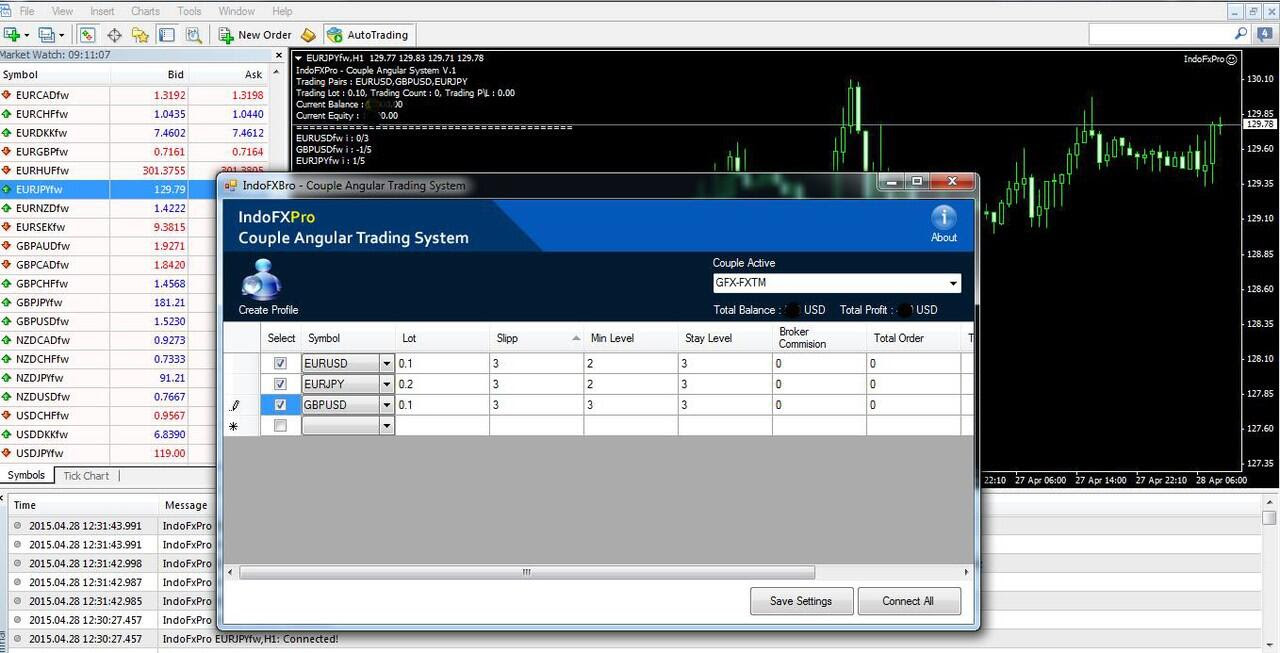Image resolution: width=1280 pixels, height=653 pixels.
Task: Open the Charts menu
Action: pos(145,11)
